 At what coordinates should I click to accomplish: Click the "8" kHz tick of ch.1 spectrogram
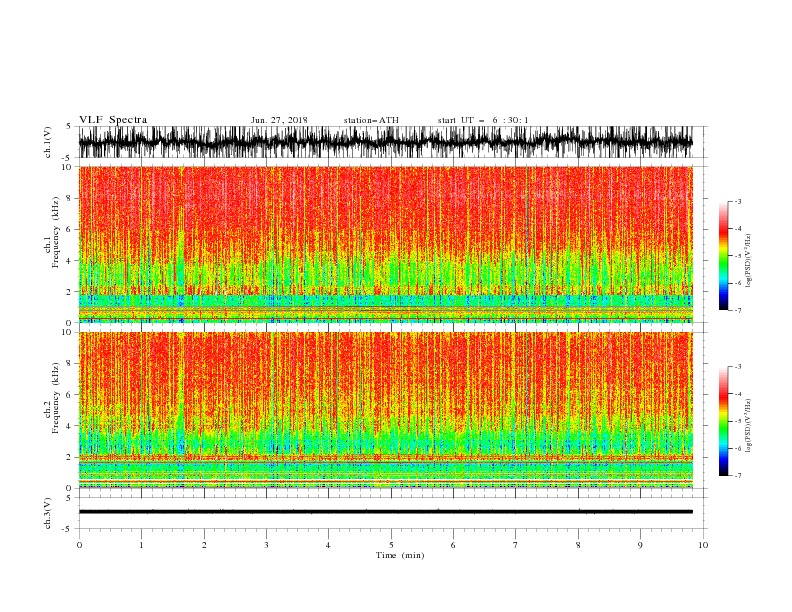69,198
